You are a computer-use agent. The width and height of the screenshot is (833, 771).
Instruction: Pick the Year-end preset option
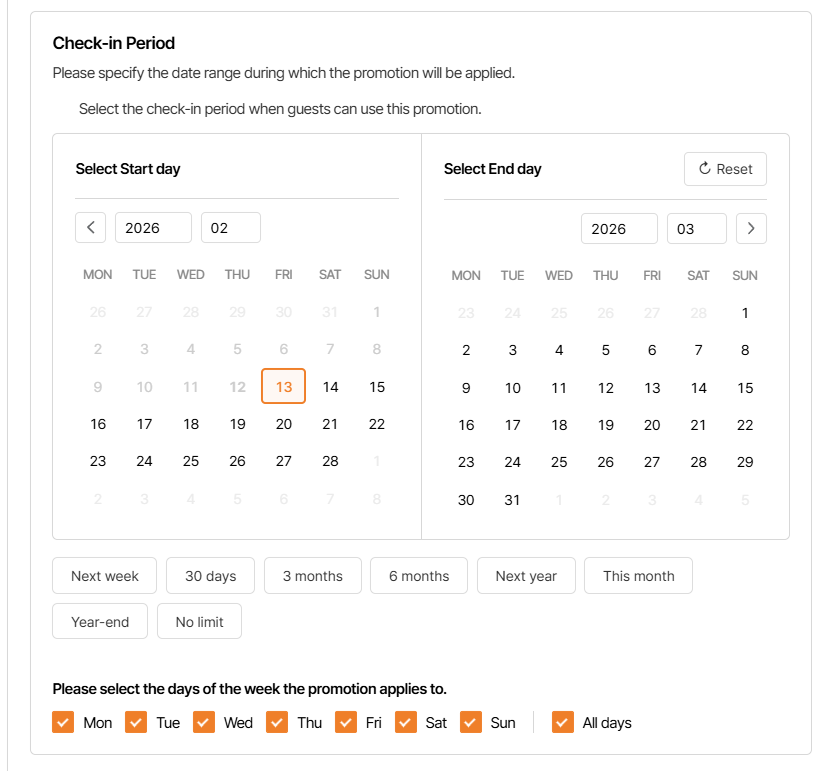[100, 622]
